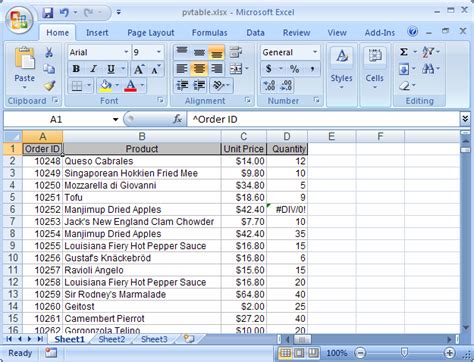Cut the selection with scissors icon
This screenshot has width=474, height=362.
point(49,52)
